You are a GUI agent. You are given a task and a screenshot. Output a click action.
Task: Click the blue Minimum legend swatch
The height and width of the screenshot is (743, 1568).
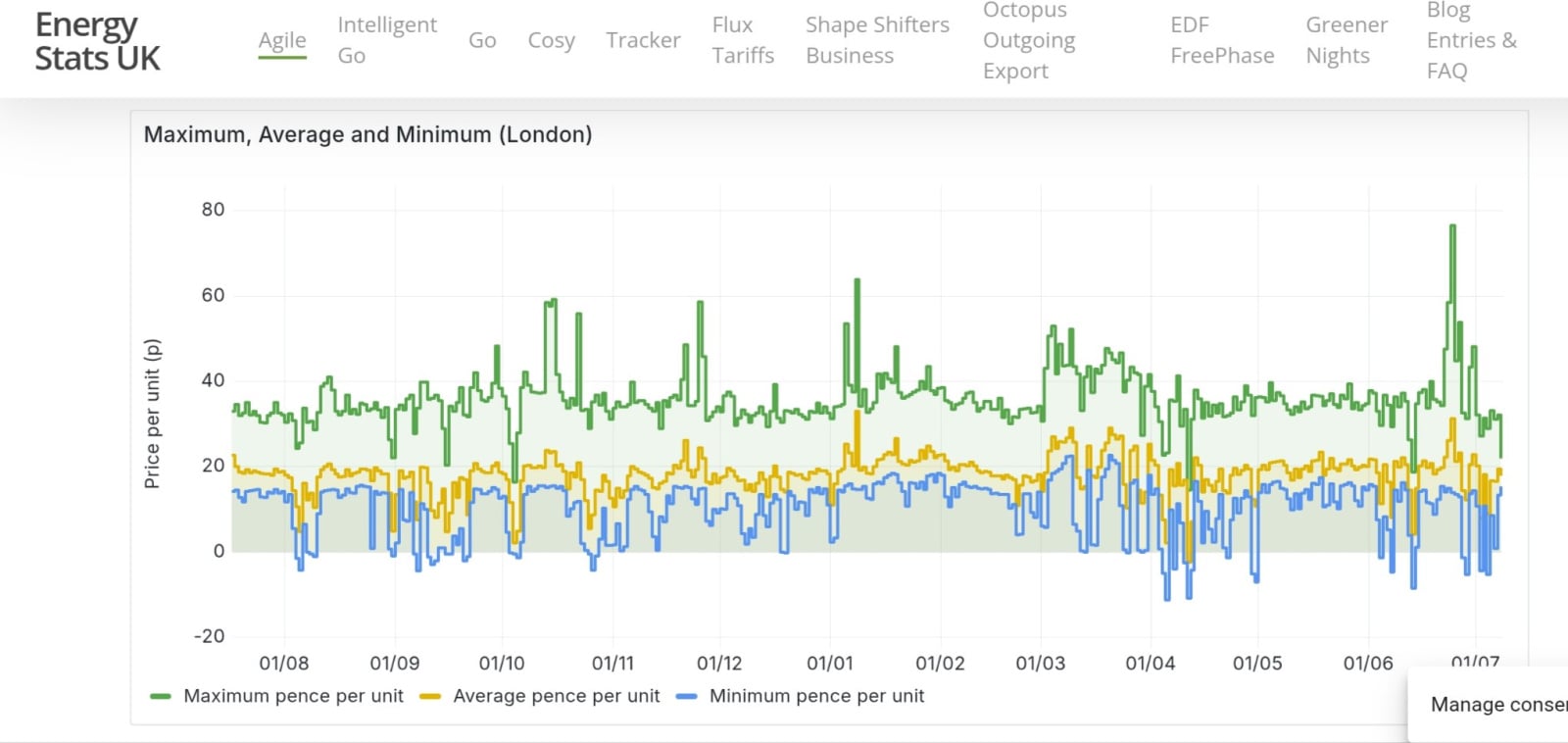pos(686,697)
